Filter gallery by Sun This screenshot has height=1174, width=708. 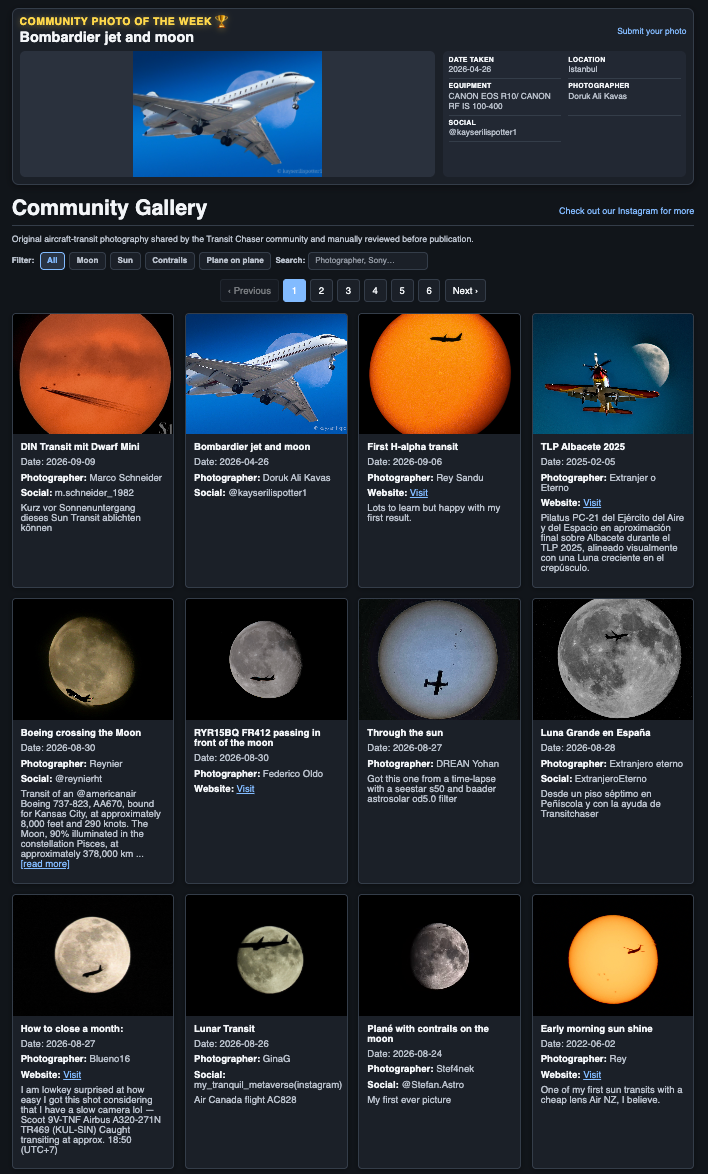(x=125, y=261)
